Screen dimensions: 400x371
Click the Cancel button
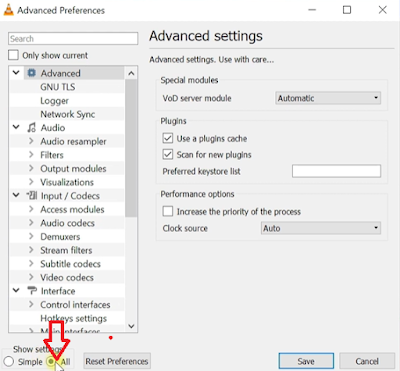click(367, 361)
